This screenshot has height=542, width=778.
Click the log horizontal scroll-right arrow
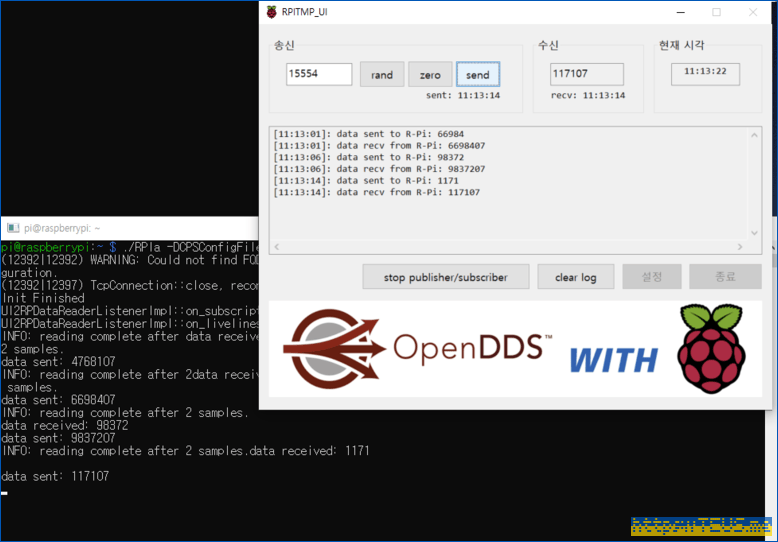pyautogui.click(x=740, y=247)
